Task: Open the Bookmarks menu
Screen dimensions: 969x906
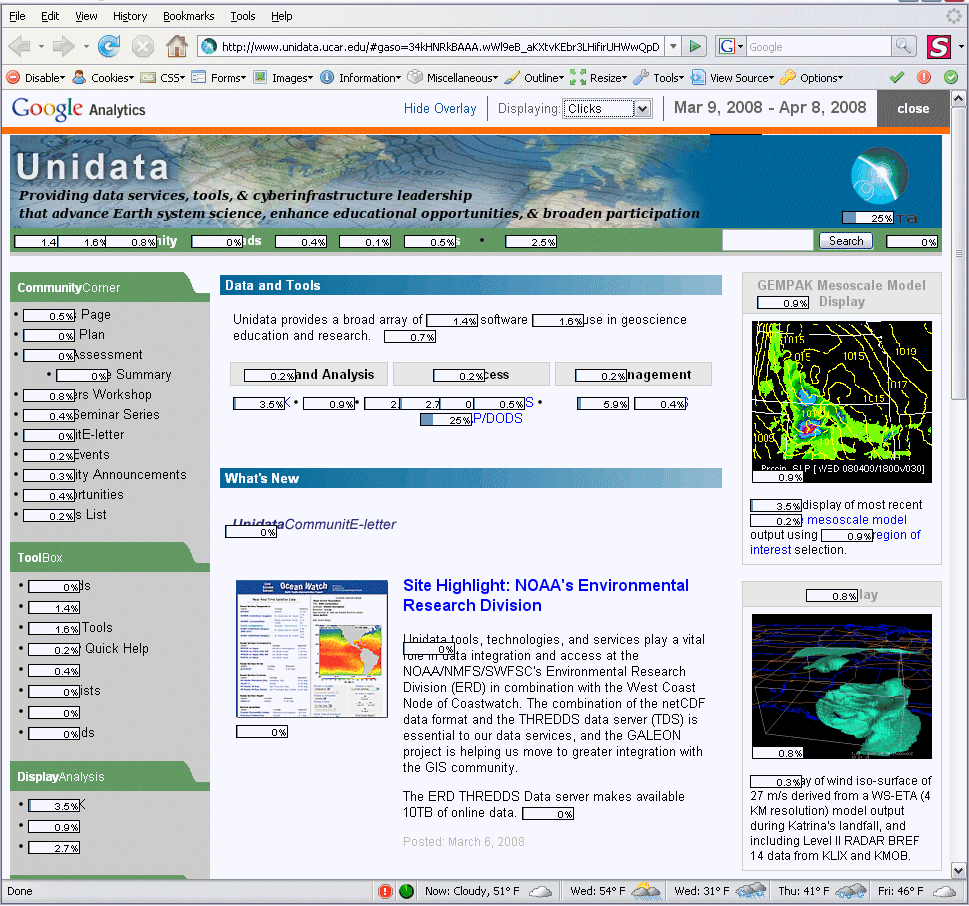Action: tap(189, 16)
